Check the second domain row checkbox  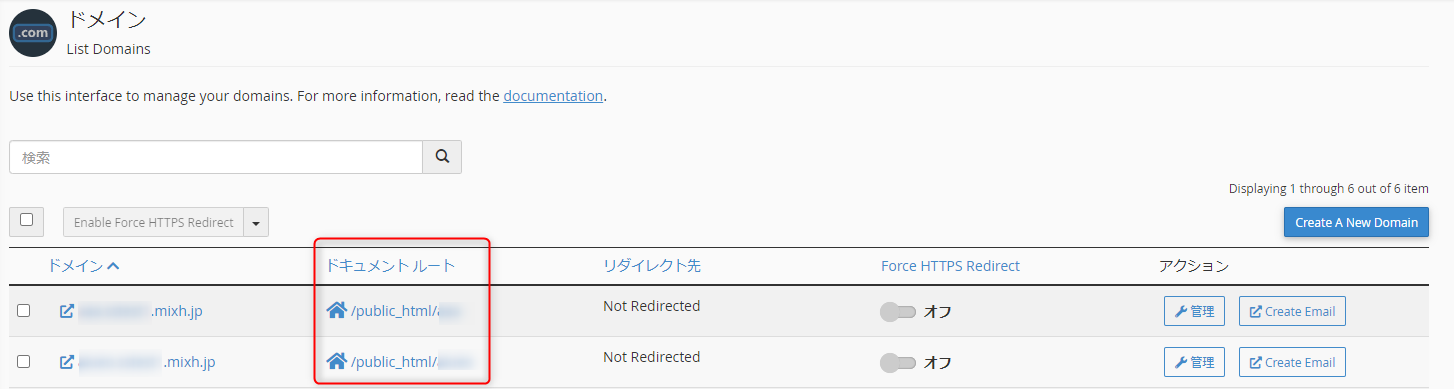click(x=23, y=362)
